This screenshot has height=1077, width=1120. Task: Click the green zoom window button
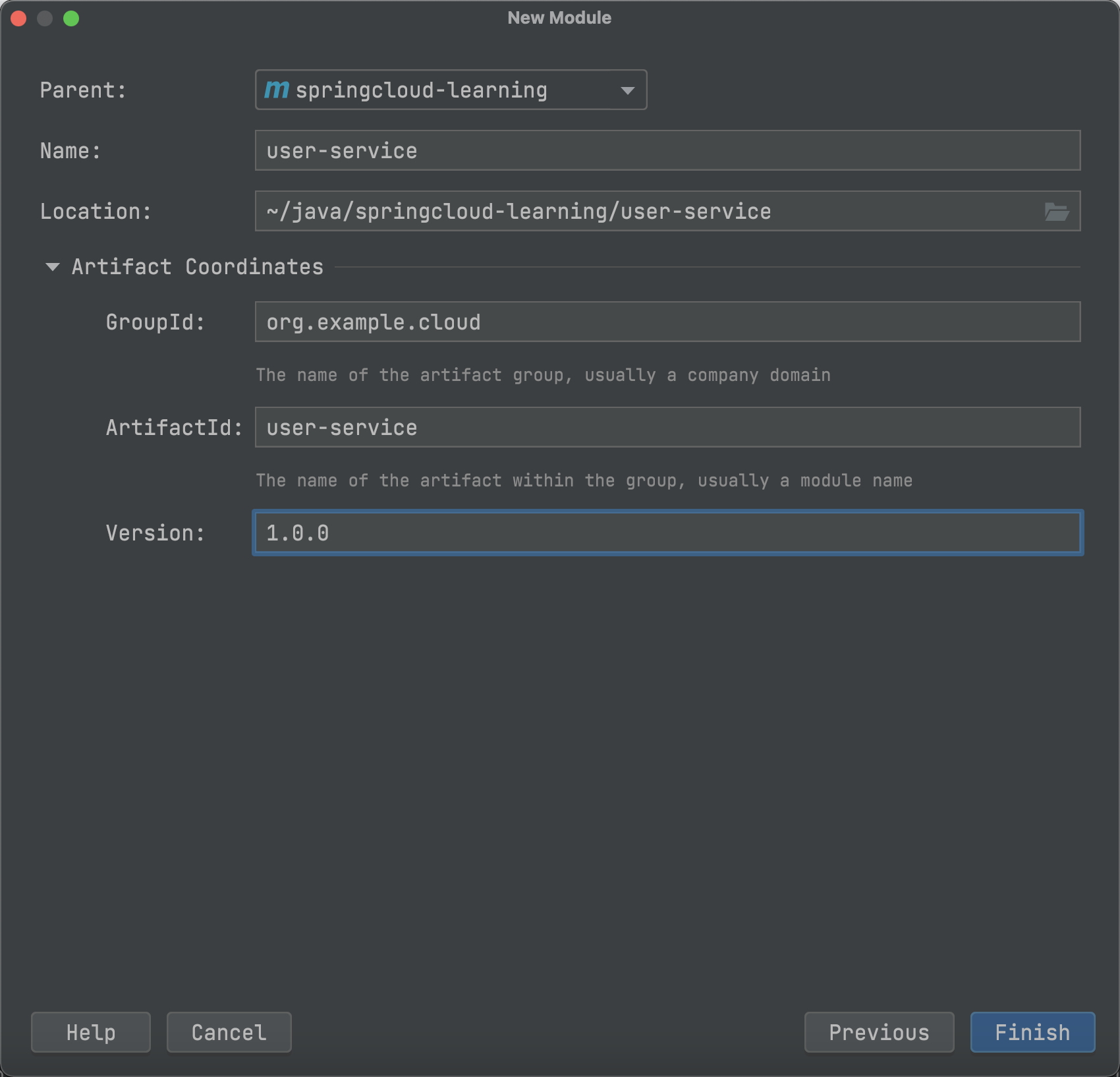(71, 18)
